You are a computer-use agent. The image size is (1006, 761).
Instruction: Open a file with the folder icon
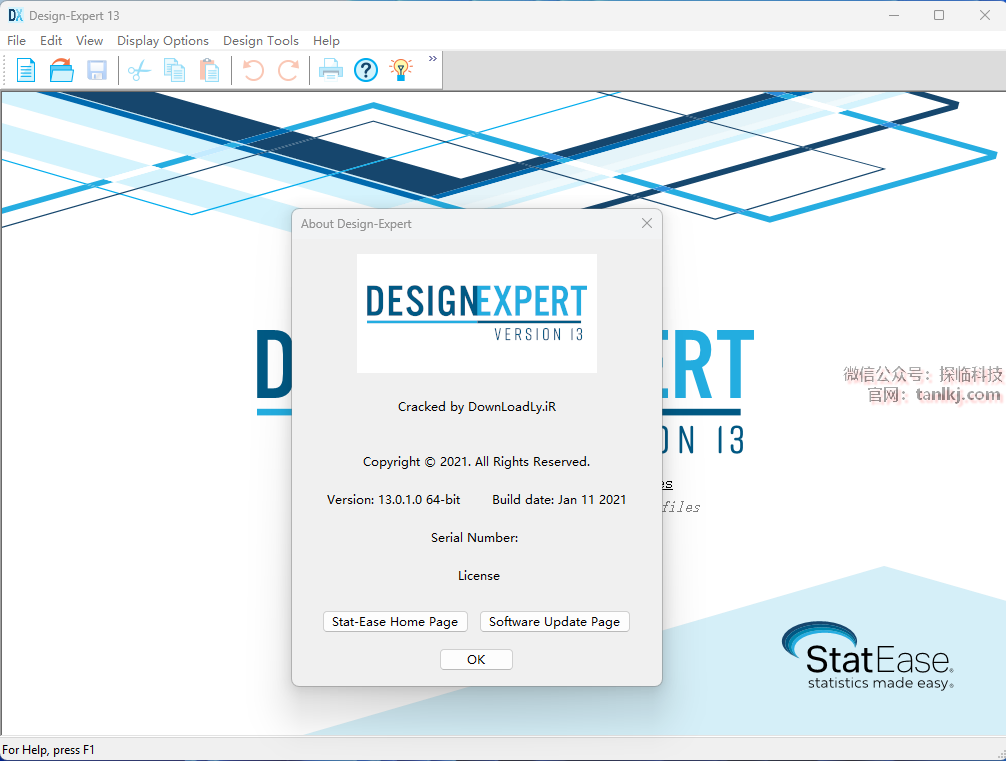tap(62, 70)
